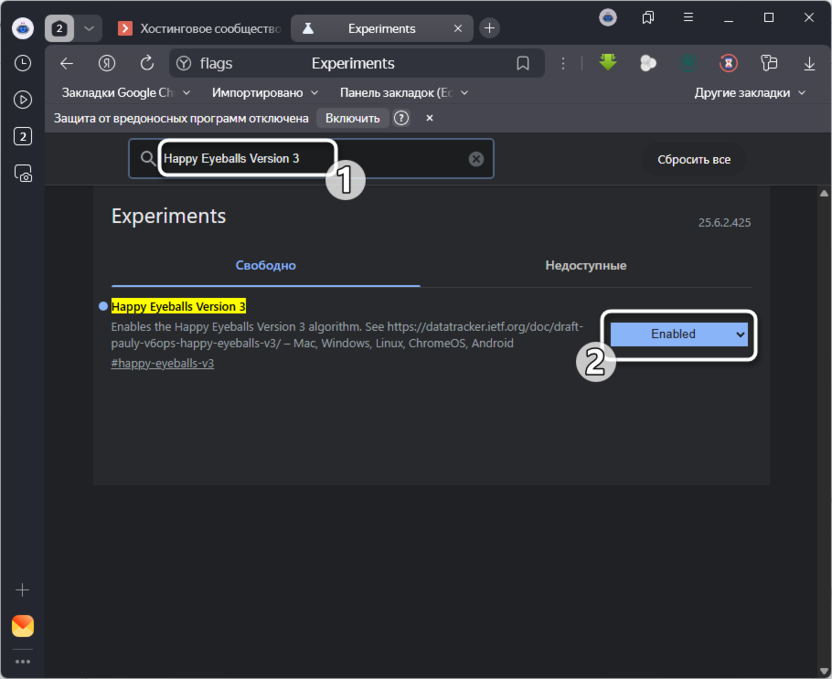The height and width of the screenshot is (679, 832).
Task: Open the green download arrow extension
Action: click(608, 63)
